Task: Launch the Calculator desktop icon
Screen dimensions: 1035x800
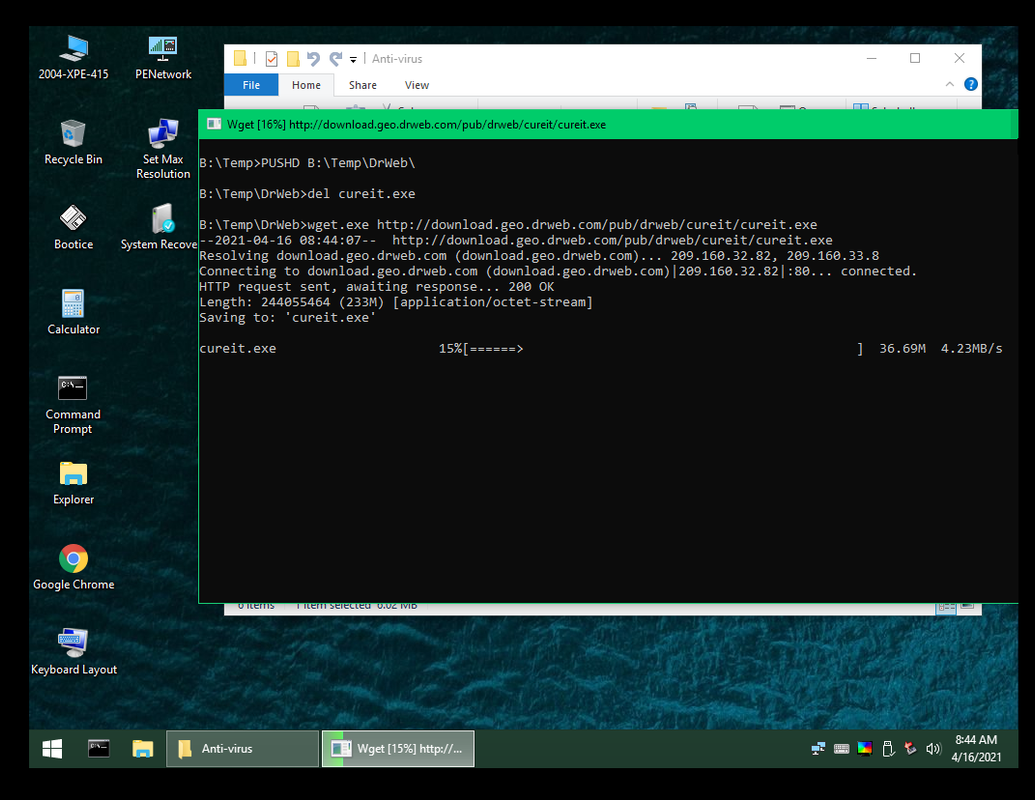Action: pyautogui.click(x=73, y=312)
